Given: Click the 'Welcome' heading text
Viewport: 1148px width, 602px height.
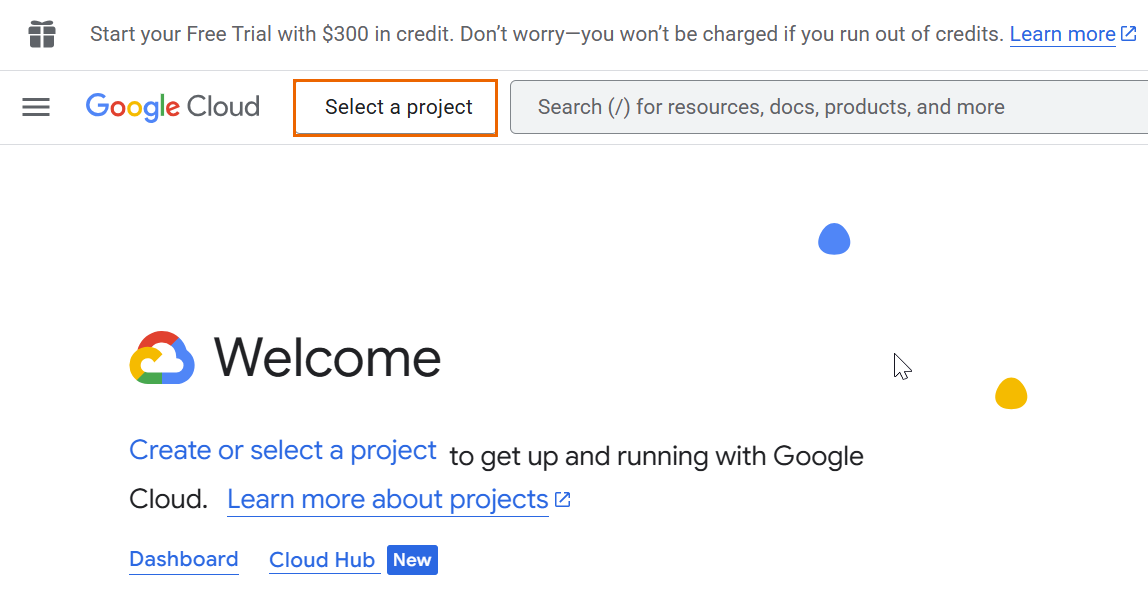Looking at the screenshot, I should tap(327, 358).
